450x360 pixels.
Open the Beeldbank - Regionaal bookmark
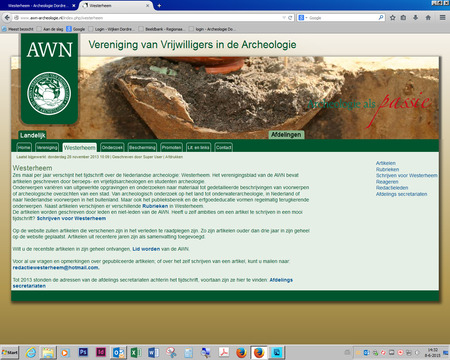162,29
